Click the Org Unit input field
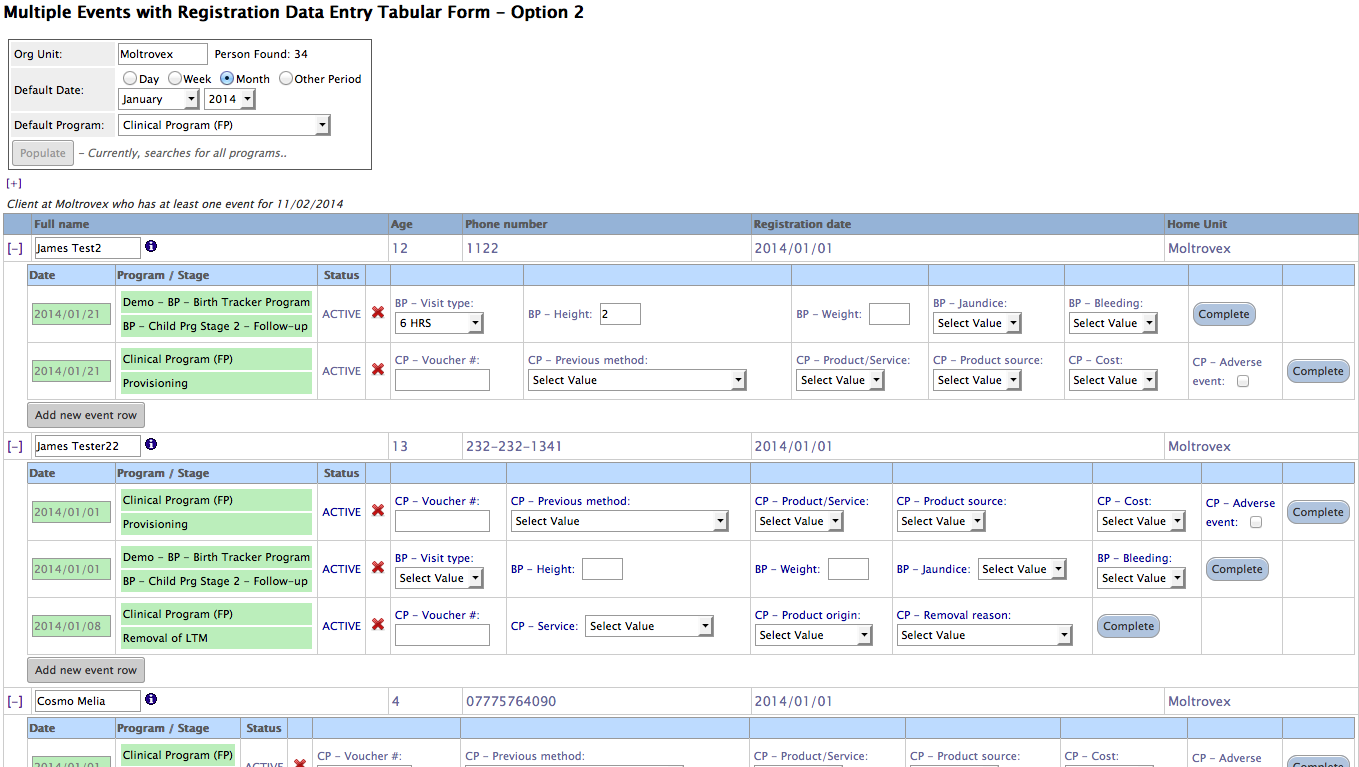 click(x=162, y=54)
